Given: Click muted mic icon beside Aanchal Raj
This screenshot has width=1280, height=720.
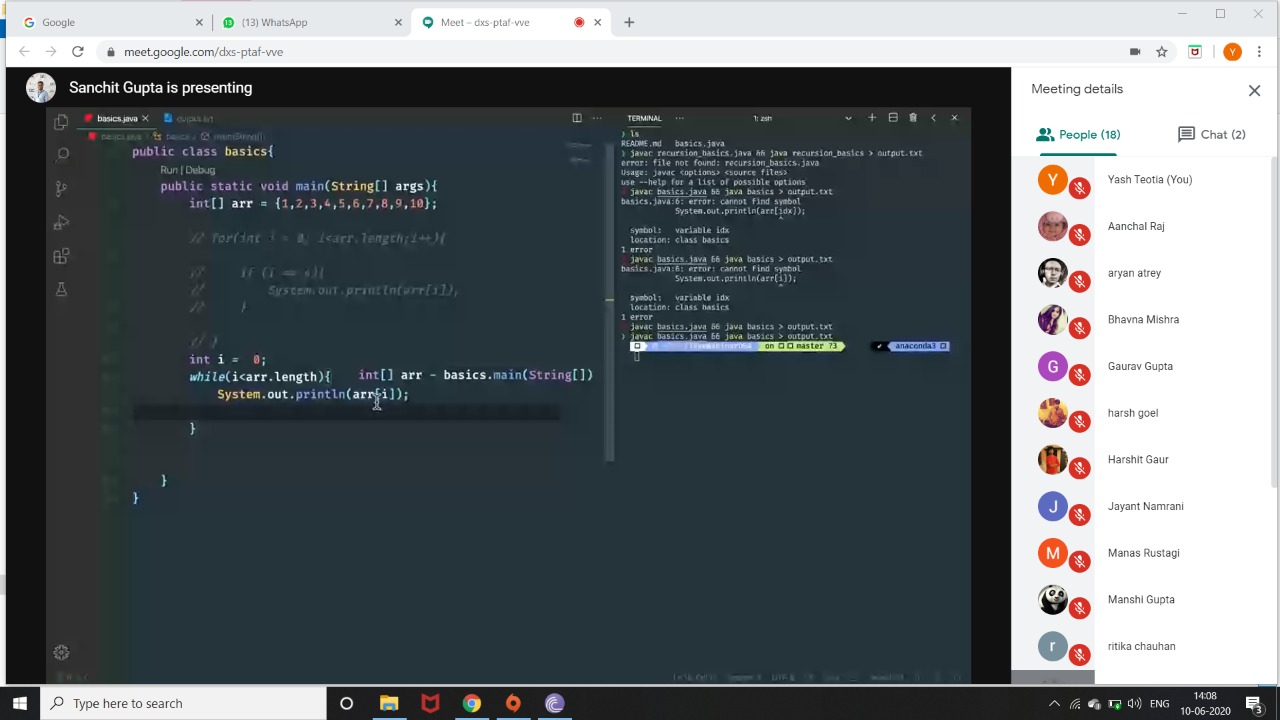Looking at the screenshot, I should click(1079, 235).
